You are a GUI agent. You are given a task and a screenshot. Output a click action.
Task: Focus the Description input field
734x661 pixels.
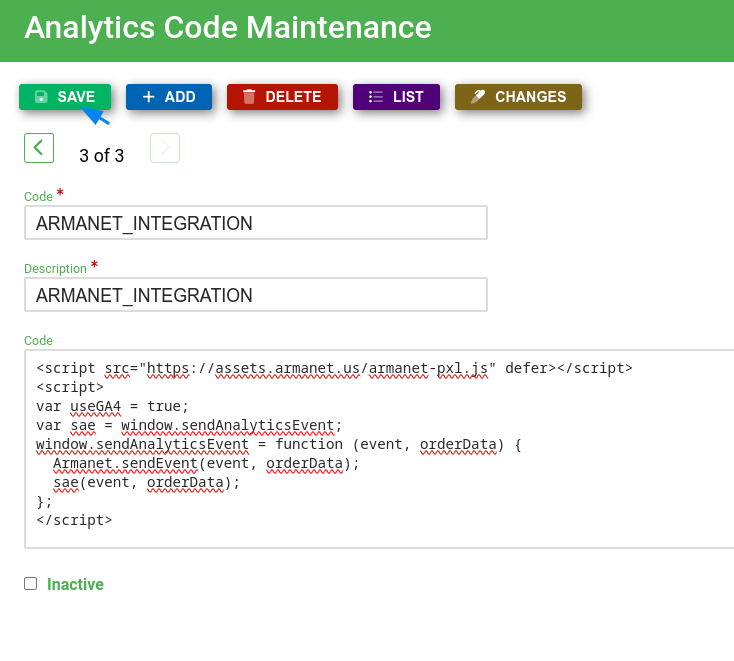[x=255, y=295]
